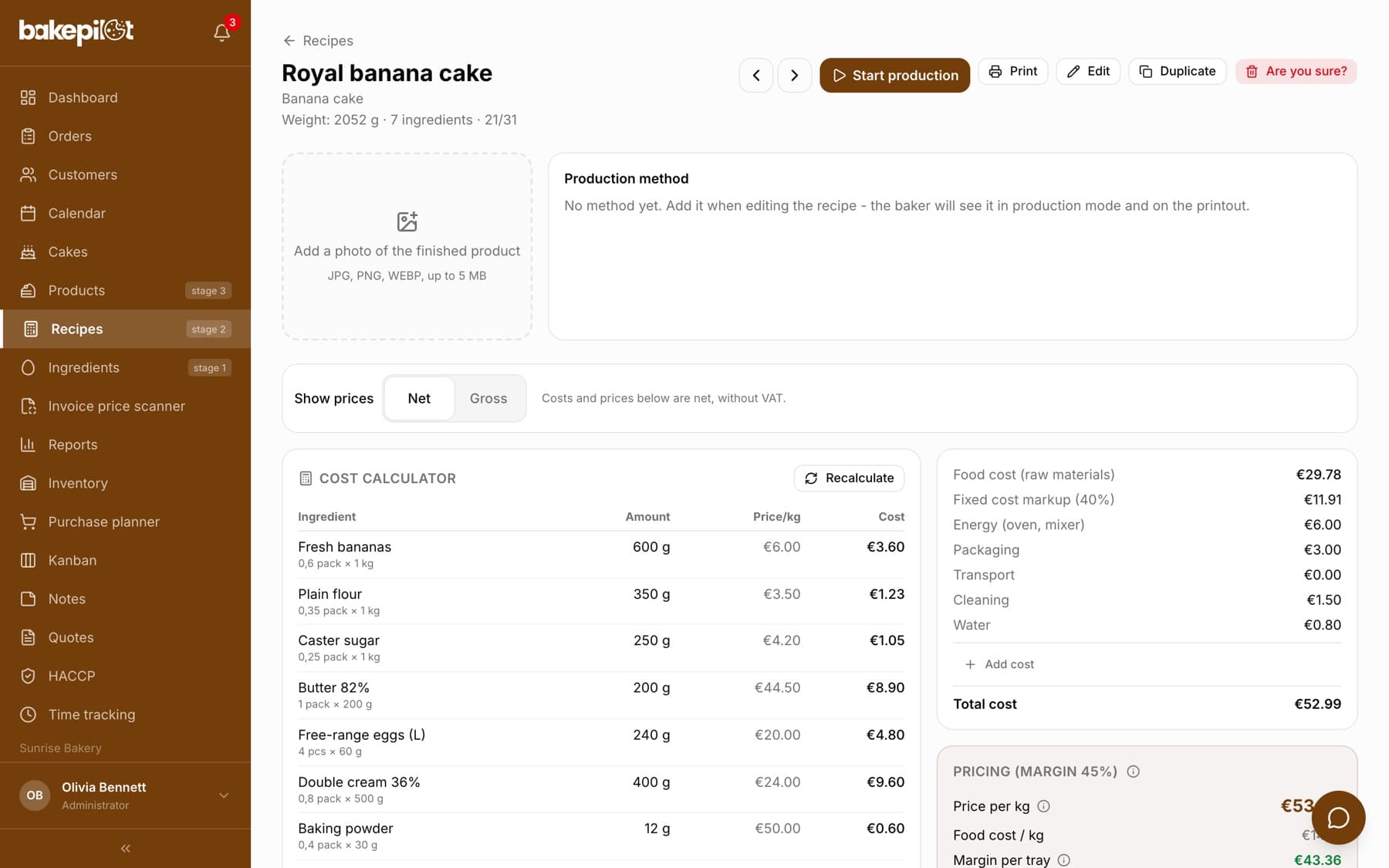Add a photo of the finished product
1389x868 pixels.
[407, 246]
